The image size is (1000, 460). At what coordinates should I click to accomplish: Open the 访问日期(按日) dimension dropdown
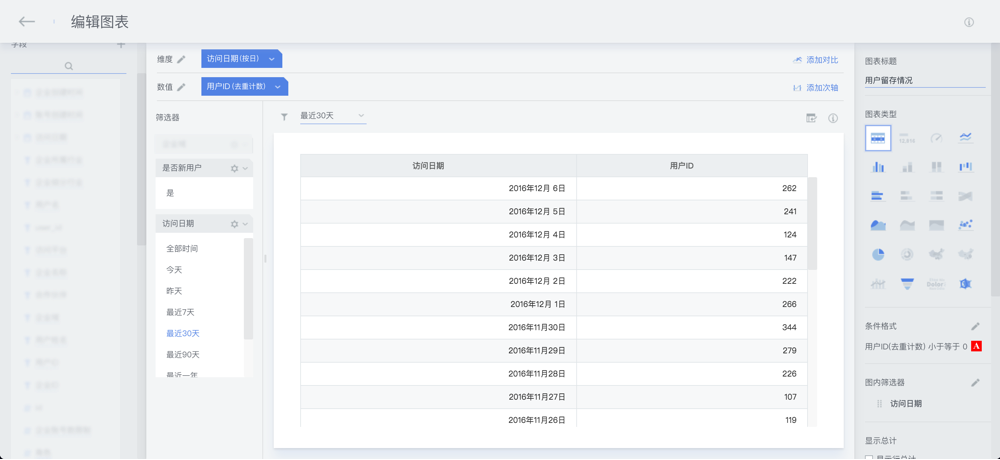(241, 59)
